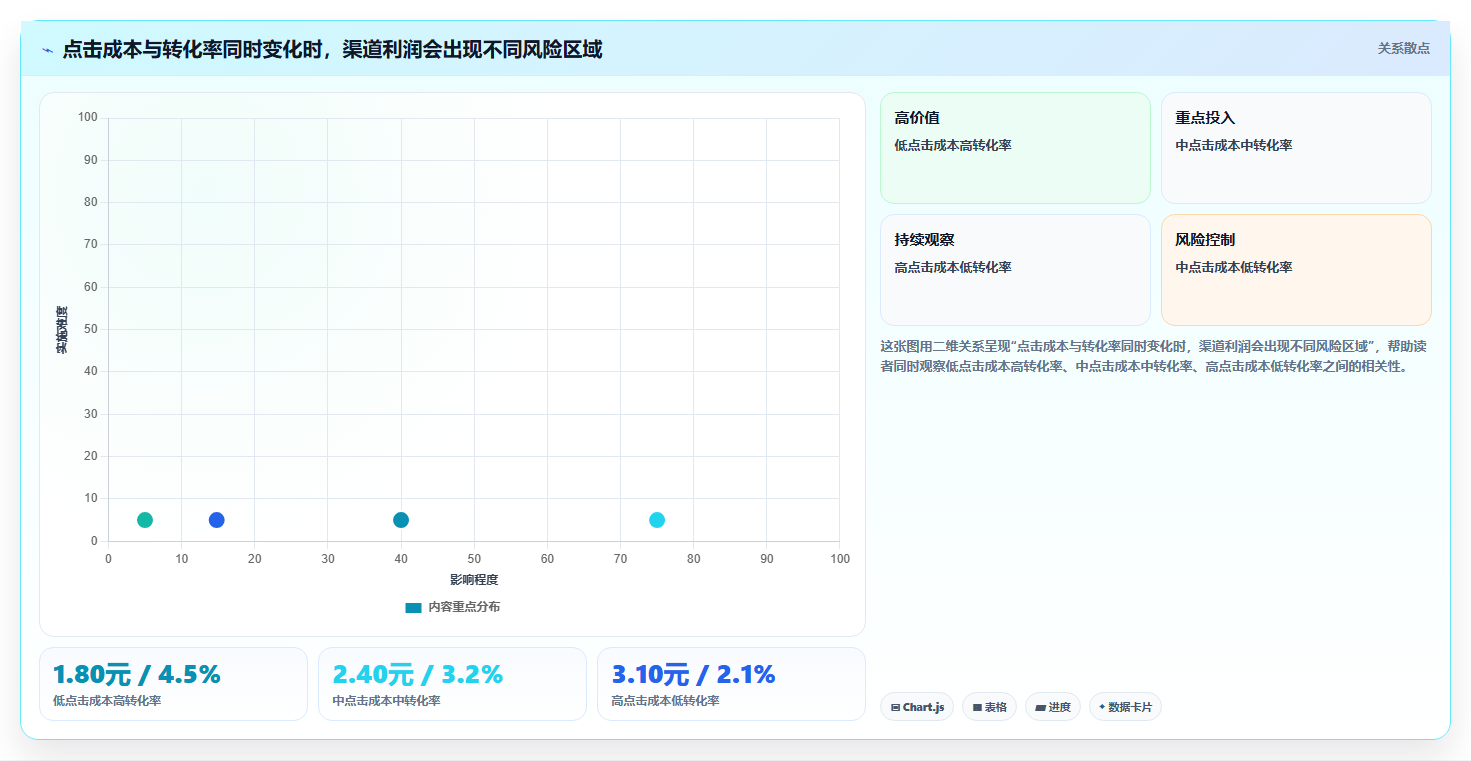Click the Chart.js tag

(x=917, y=707)
